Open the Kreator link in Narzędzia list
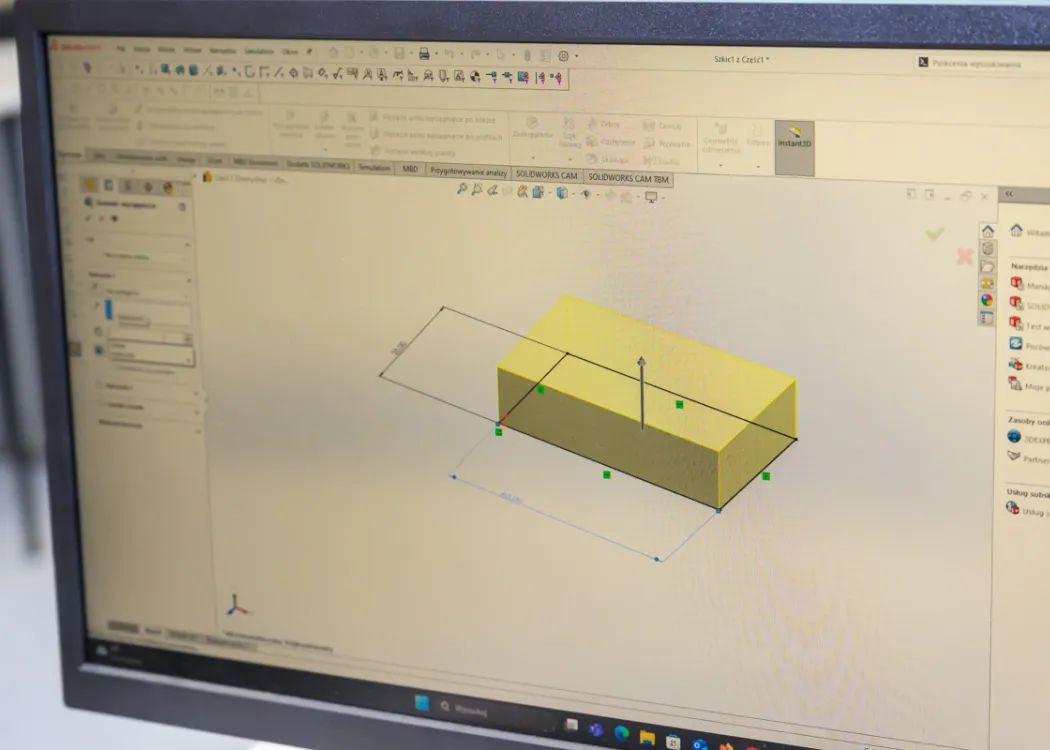The width and height of the screenshot is (1050, 750). 1029,366
